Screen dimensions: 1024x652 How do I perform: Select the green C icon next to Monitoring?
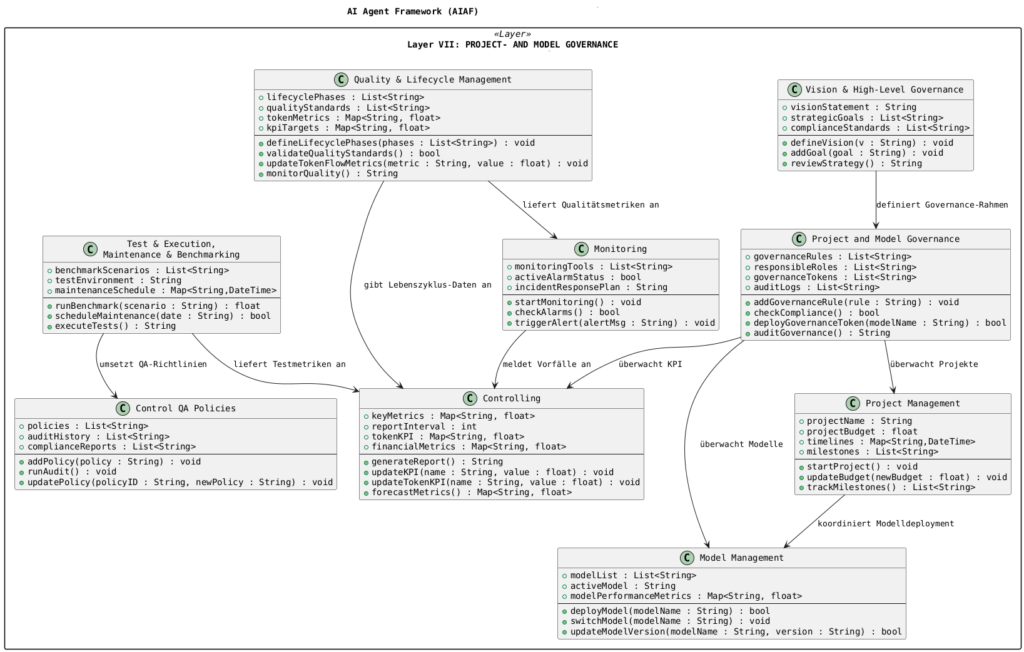coord(582,249)
